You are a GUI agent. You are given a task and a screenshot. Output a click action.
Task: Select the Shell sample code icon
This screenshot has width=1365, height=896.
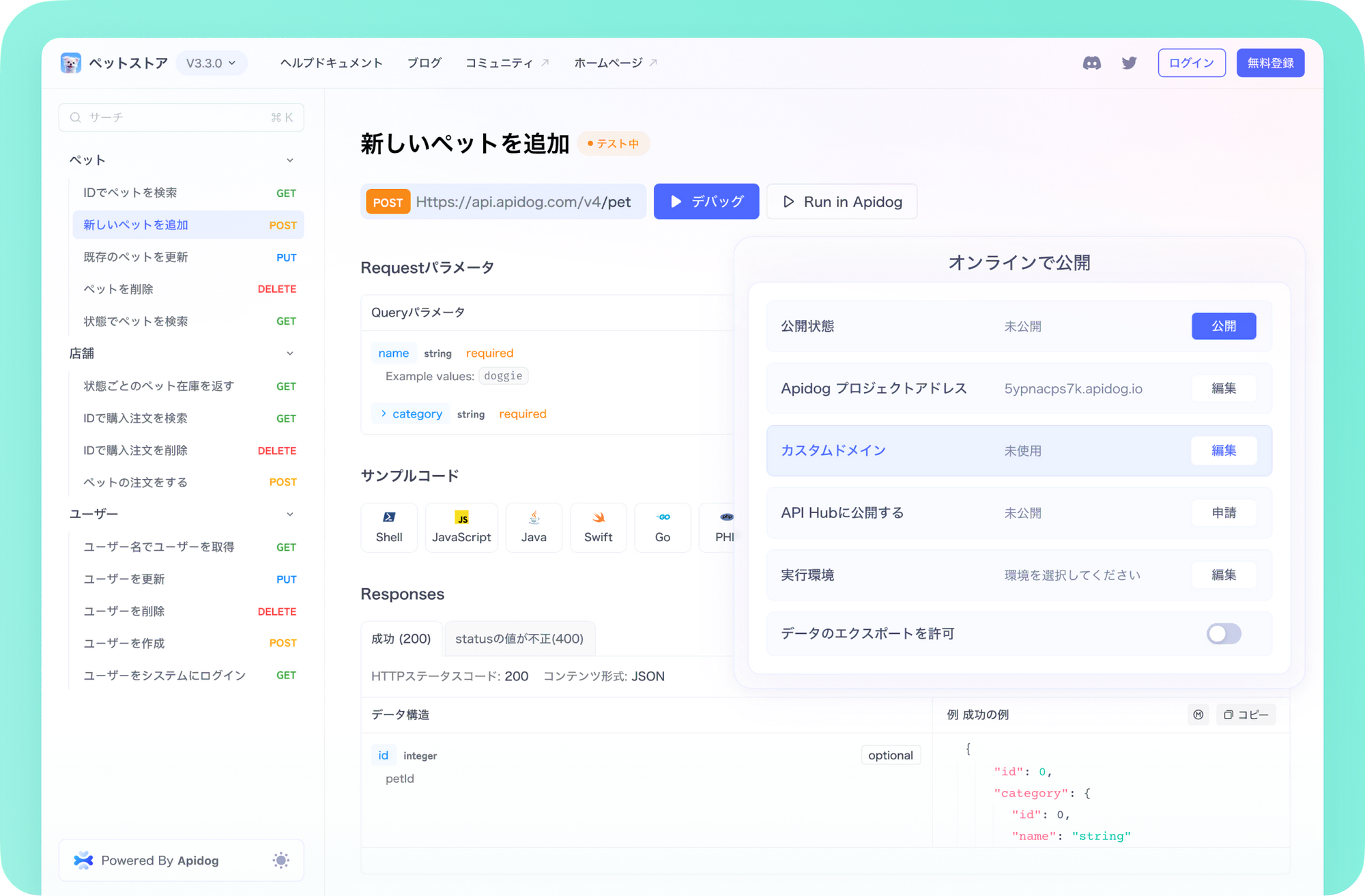tap(389, 517)
